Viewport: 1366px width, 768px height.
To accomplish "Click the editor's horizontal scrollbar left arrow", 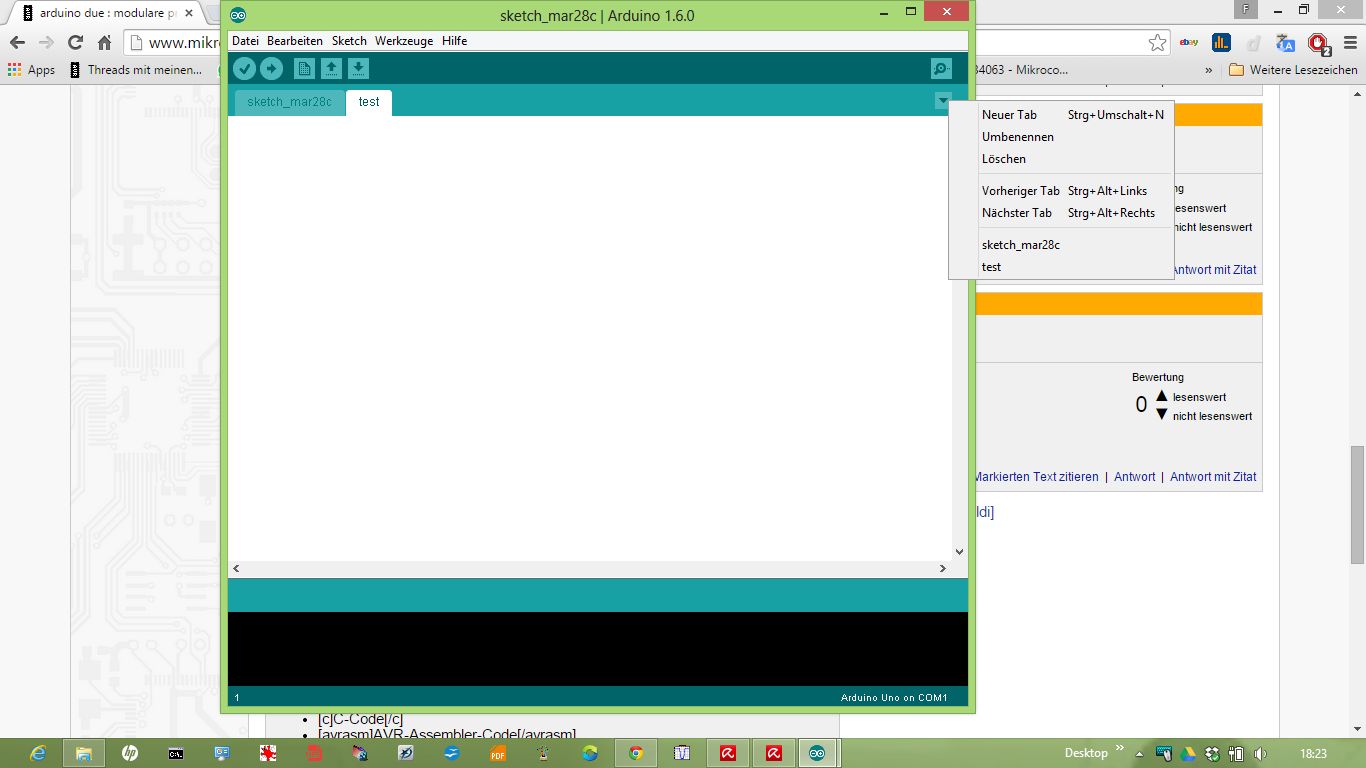I will coord(236,568).
